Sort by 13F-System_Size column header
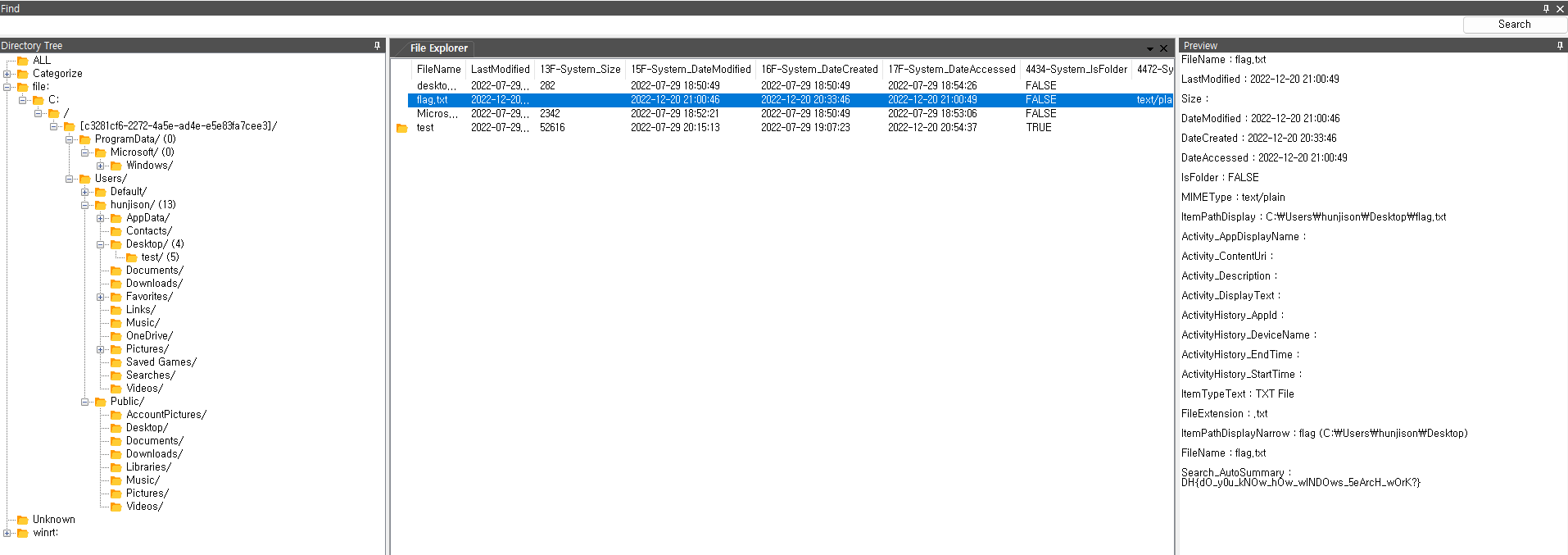Image resolution: width=1568 pixels, height=555 pixels. [580, 70]
